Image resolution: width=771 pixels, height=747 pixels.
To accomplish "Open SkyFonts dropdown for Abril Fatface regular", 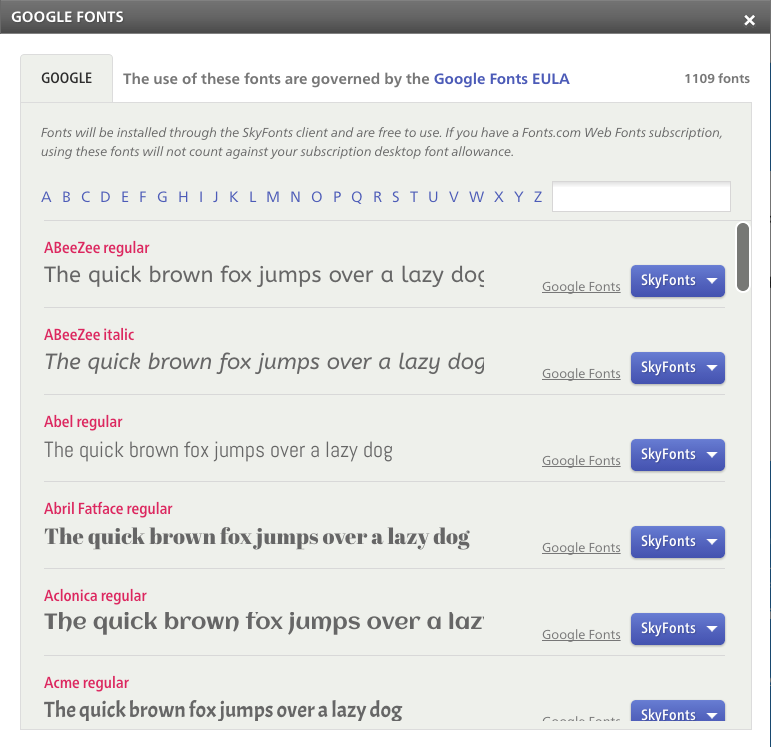I will [x=678, y=542].
